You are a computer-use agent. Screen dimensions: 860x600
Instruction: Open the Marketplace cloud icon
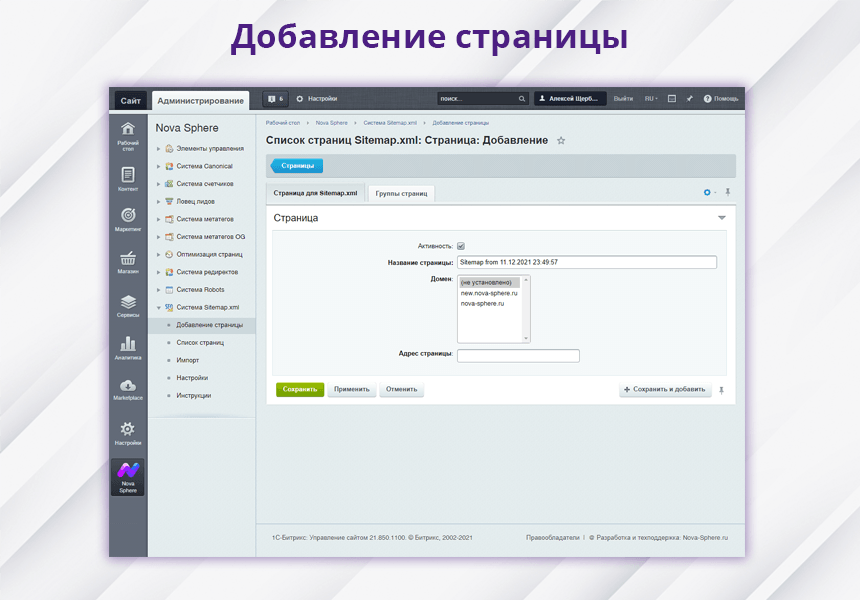coord(128,389)
